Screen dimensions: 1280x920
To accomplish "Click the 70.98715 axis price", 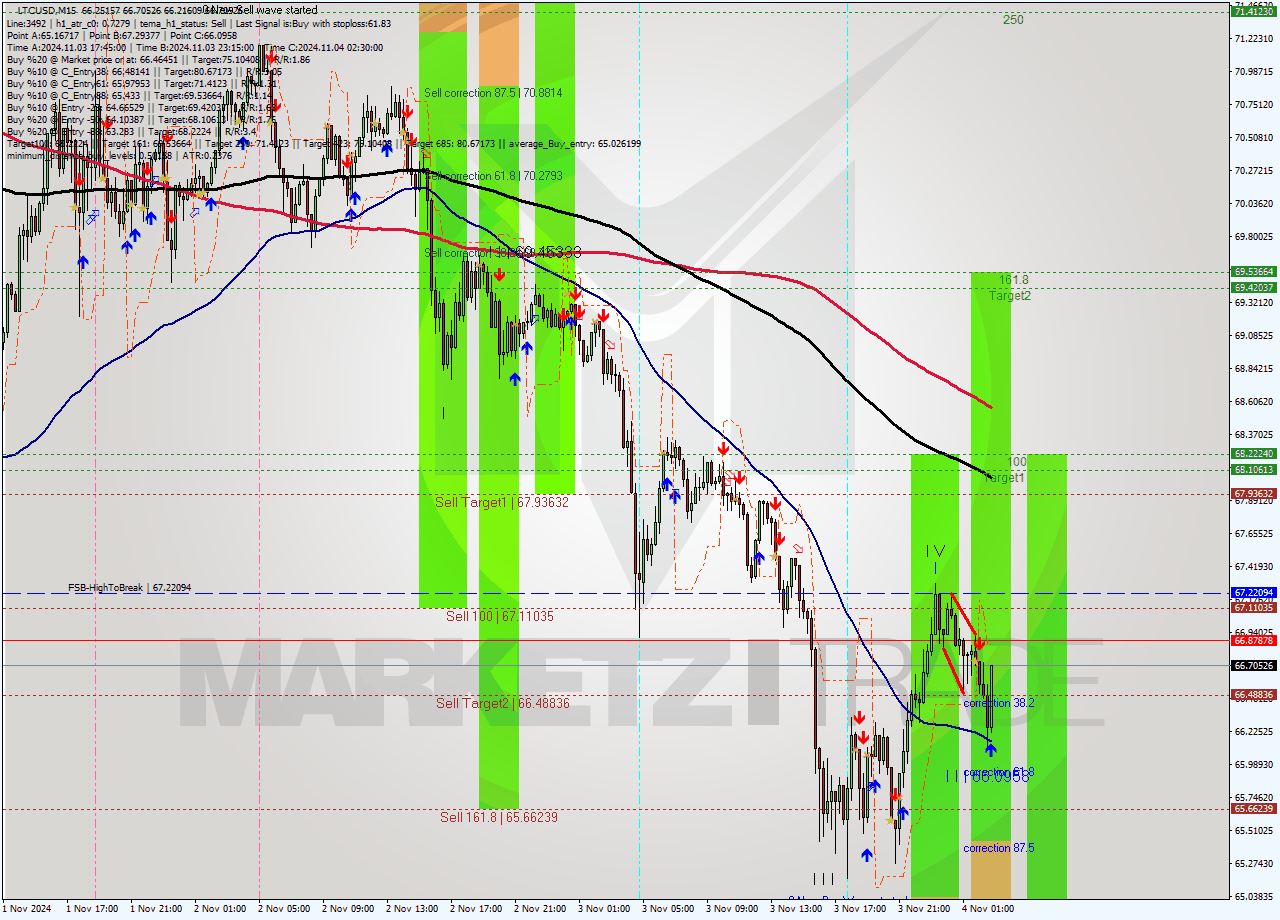I will click(1254, 71).
